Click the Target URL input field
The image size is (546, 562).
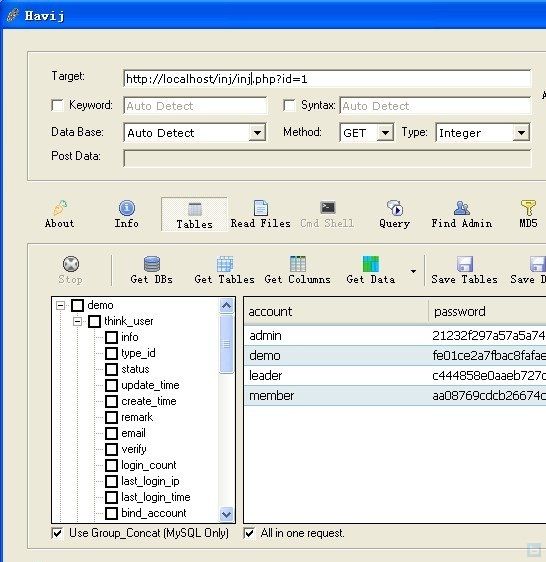(327, 79)
